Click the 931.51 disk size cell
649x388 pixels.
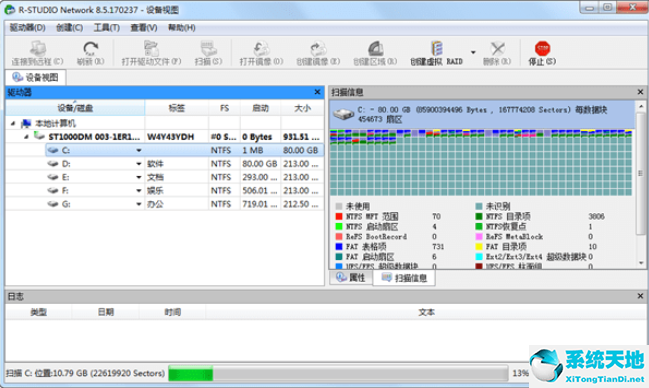301,137
